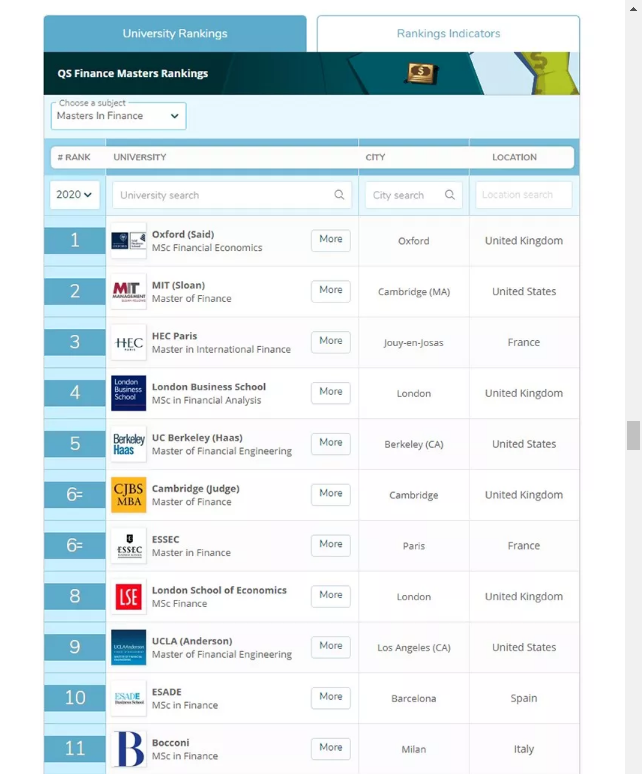This screenshot has height=774, width=642.
Task: Click the Bocconi logo
Action: tap(128, 749)
